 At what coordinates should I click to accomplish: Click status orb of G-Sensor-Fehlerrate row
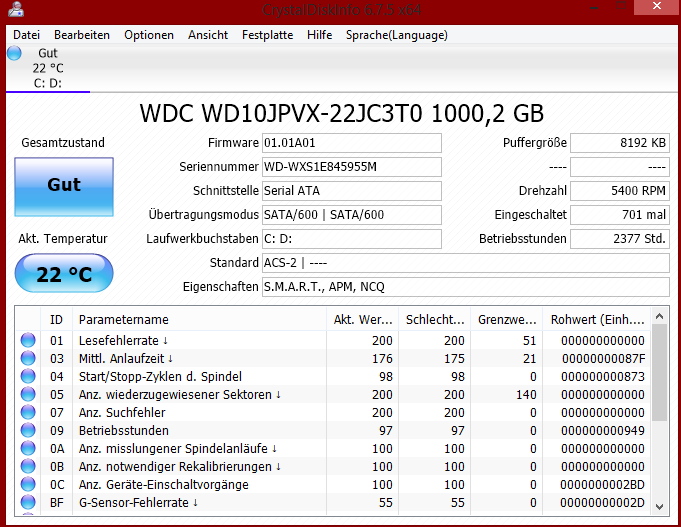tap(28, 503)
